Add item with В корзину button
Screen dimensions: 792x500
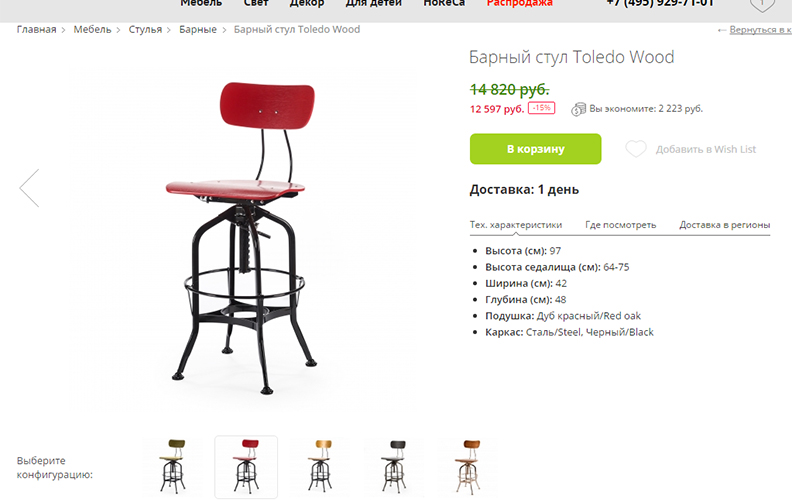click(x=535, y=149)
